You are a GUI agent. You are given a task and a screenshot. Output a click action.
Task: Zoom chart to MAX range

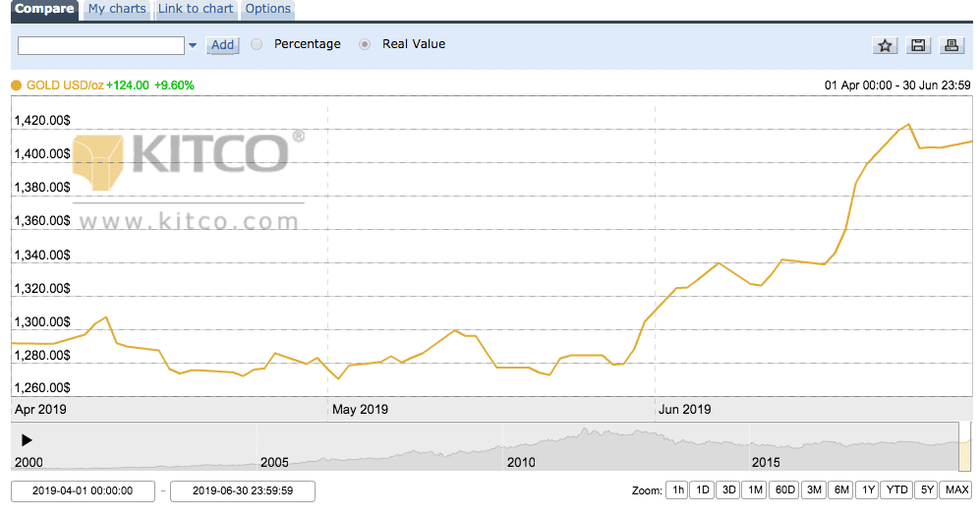(x=957, y=490)
